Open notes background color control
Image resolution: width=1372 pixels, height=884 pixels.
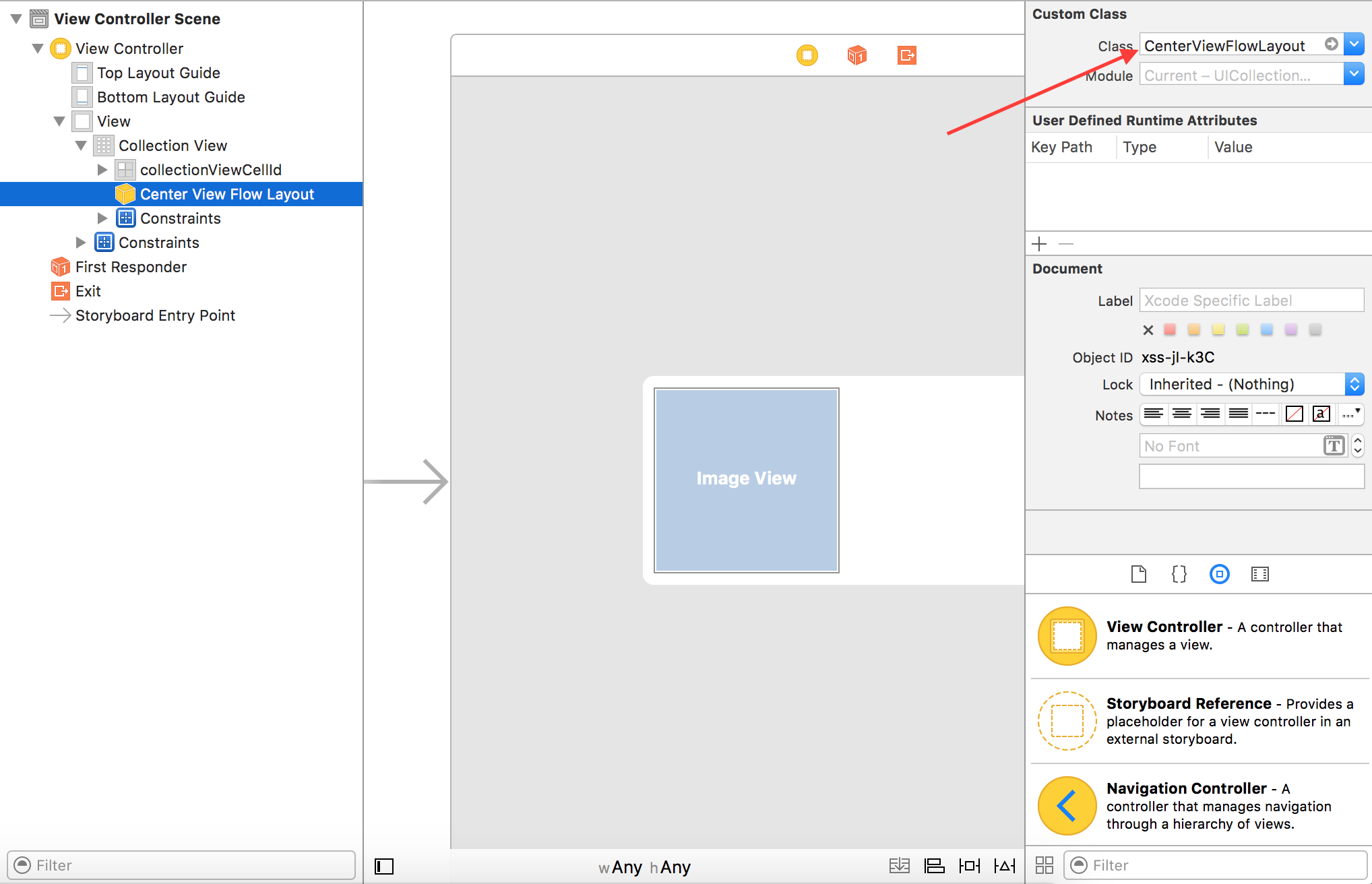[x=1321, y=414]
